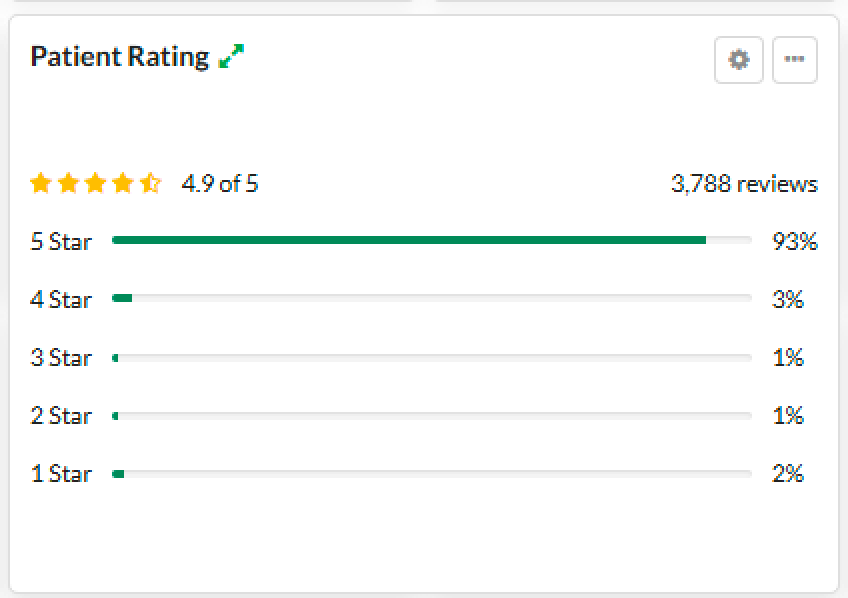Open the more options ellipsis menu
848x598 pixels.
point(795,60)
